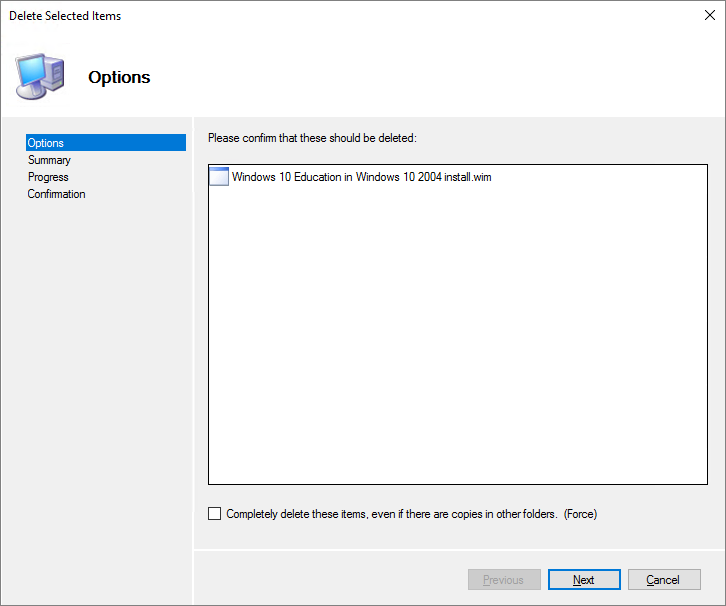Click the checkbox label ending with (Force)

pos(411,514)
